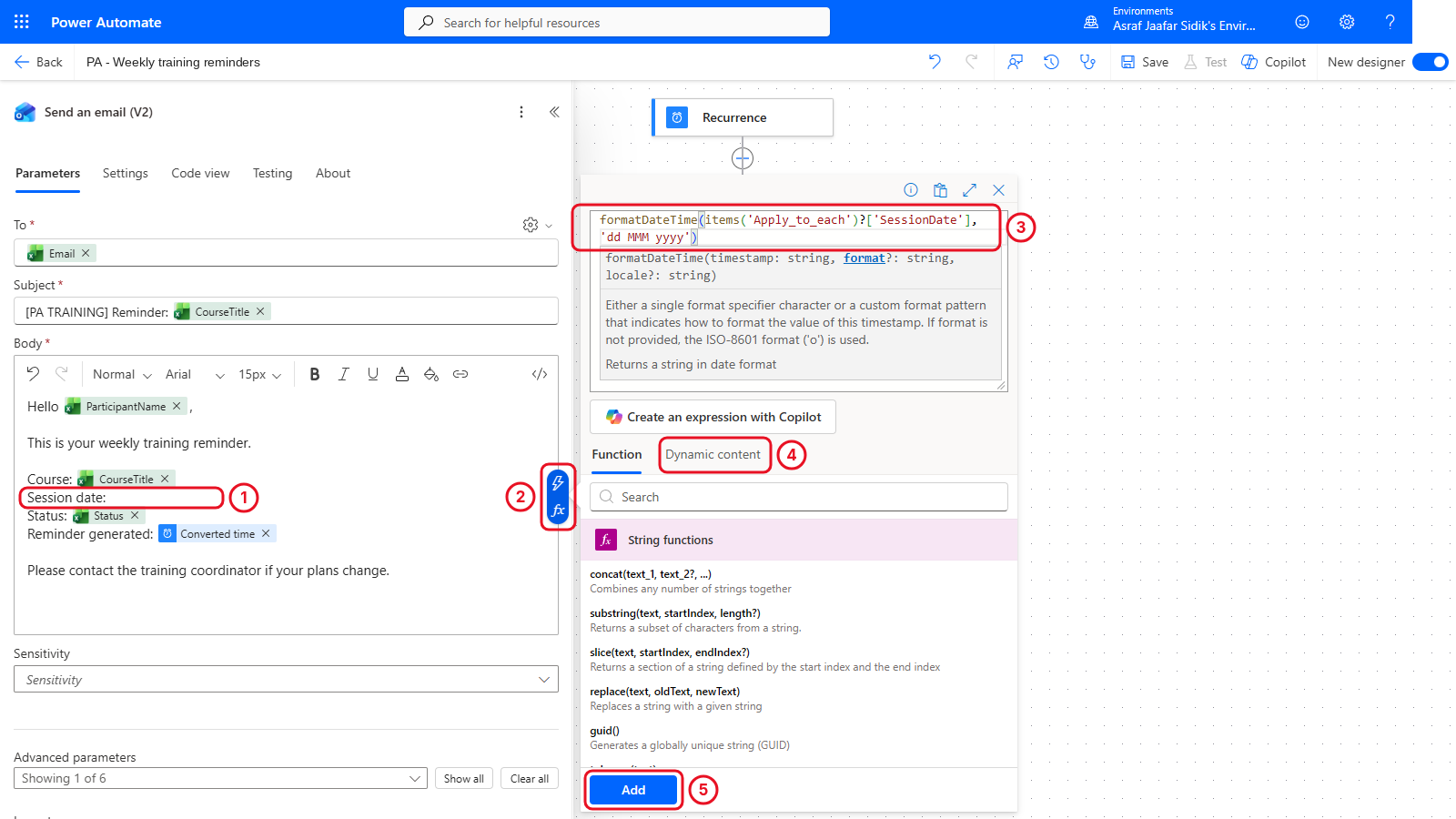The image size is (1456, 819).
Task: Open the app launcher waffle icon
Action: 22,22
